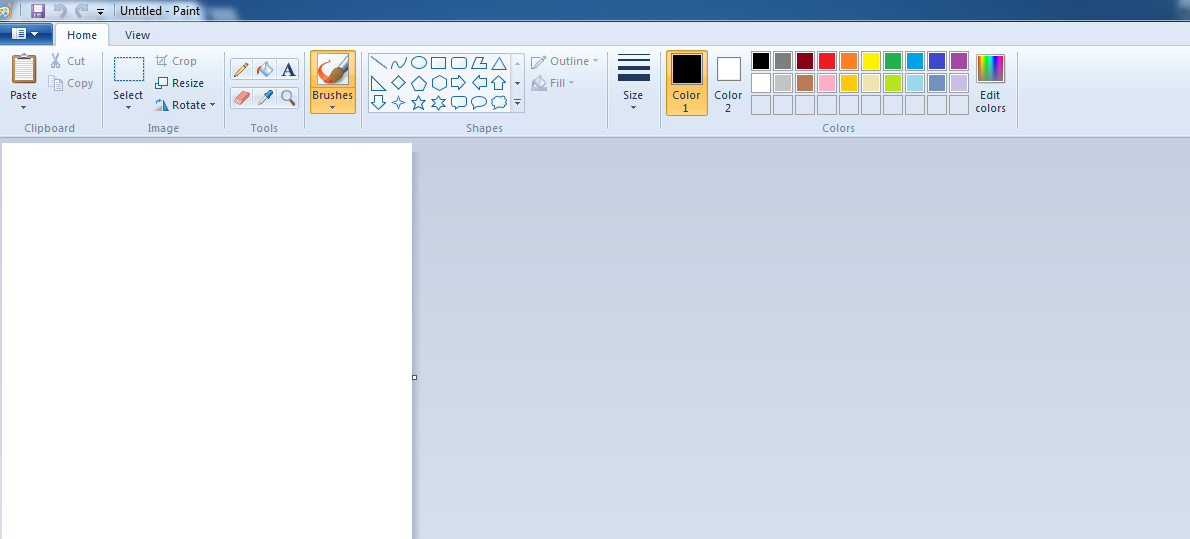The image size is (1190, 539).
Task: Select the Rounded rectangular callout shape
Action: click(458, 102)
